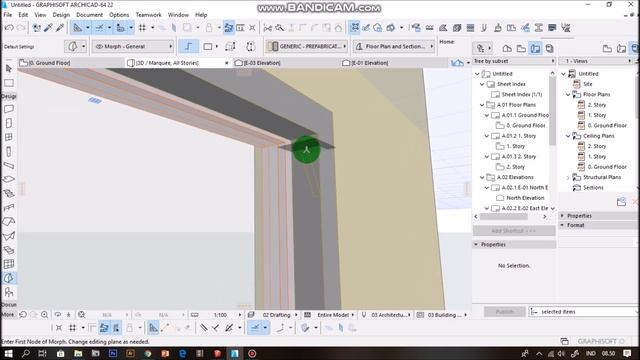Toggle snap guides button in top toolbar

point(100,28)
